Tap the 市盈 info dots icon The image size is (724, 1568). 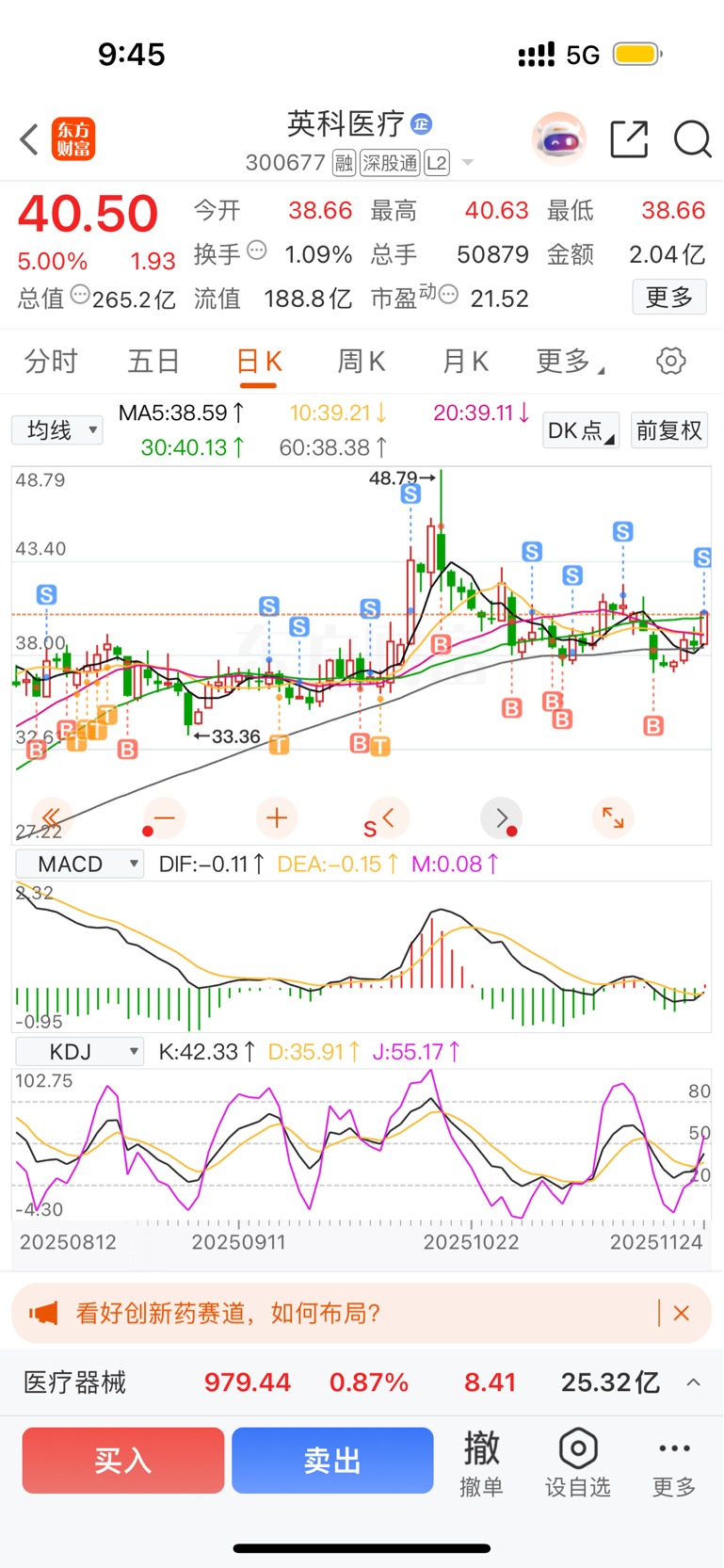pos(449,295)
